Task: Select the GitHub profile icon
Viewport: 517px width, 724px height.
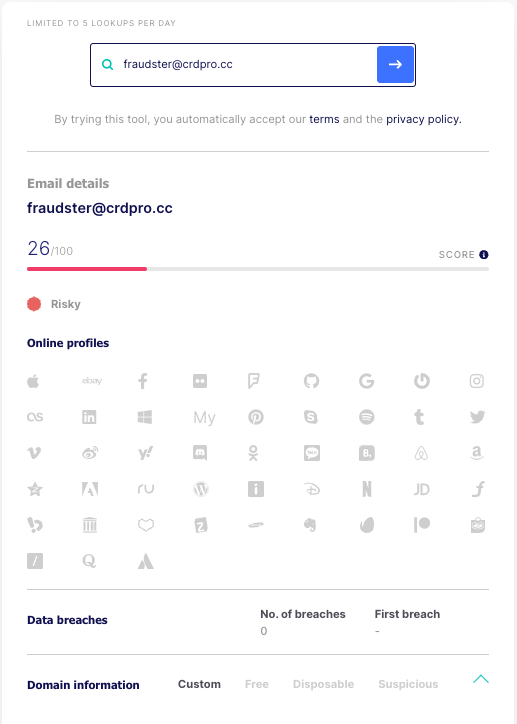Action: 311,381
